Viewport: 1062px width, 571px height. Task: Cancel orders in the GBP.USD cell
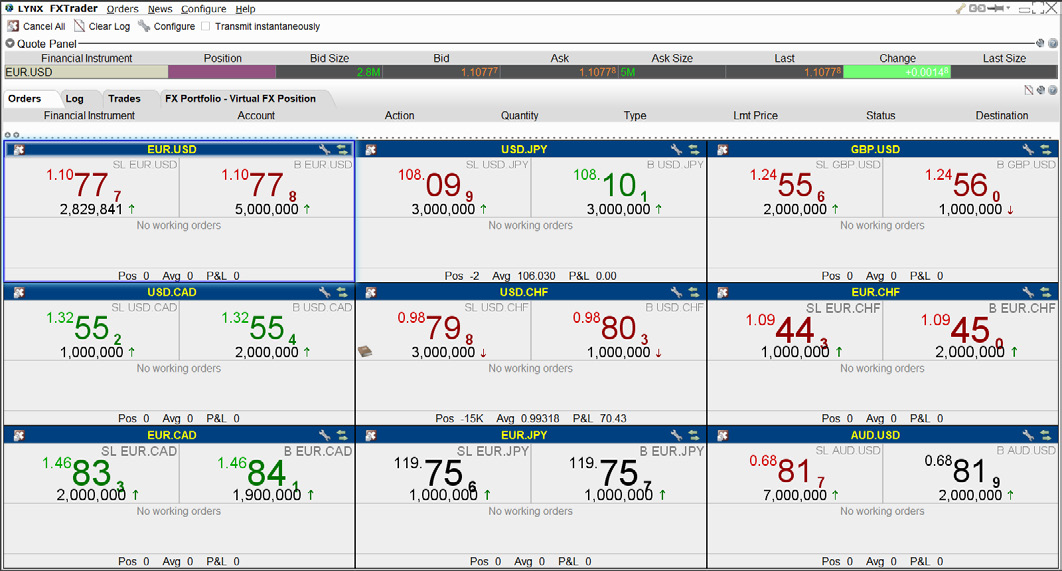(723, 150)
